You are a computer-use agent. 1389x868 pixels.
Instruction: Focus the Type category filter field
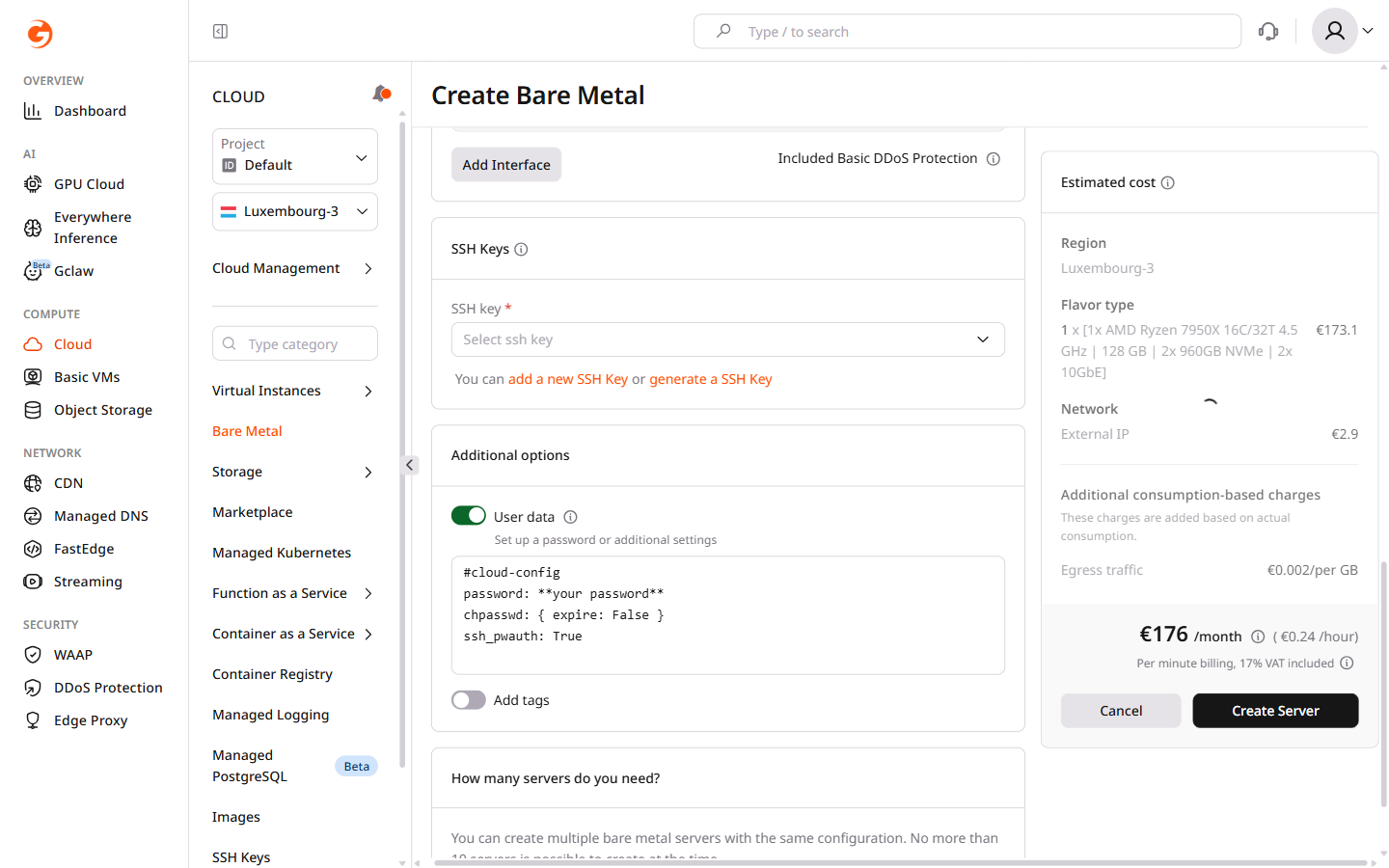295,343
